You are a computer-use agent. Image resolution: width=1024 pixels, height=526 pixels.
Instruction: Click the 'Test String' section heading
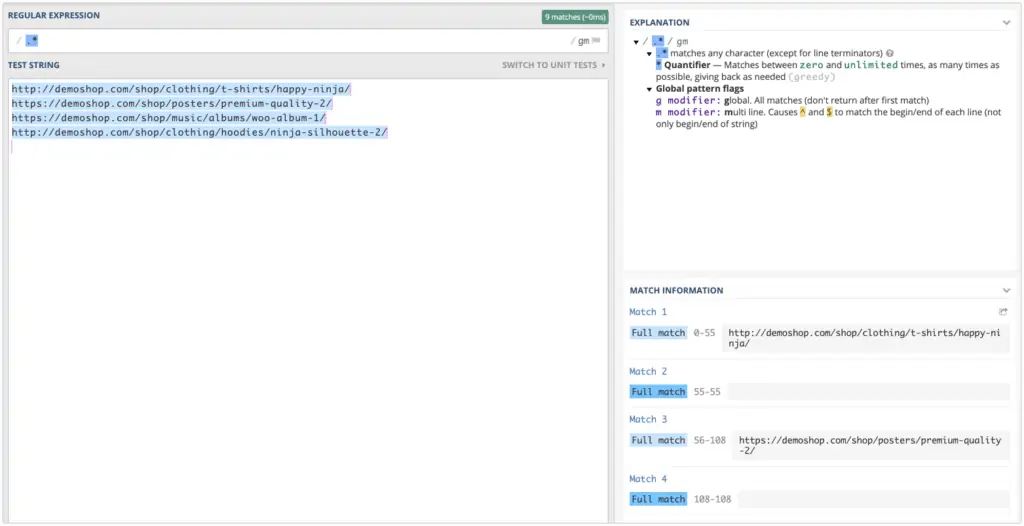tap(34, 65)
